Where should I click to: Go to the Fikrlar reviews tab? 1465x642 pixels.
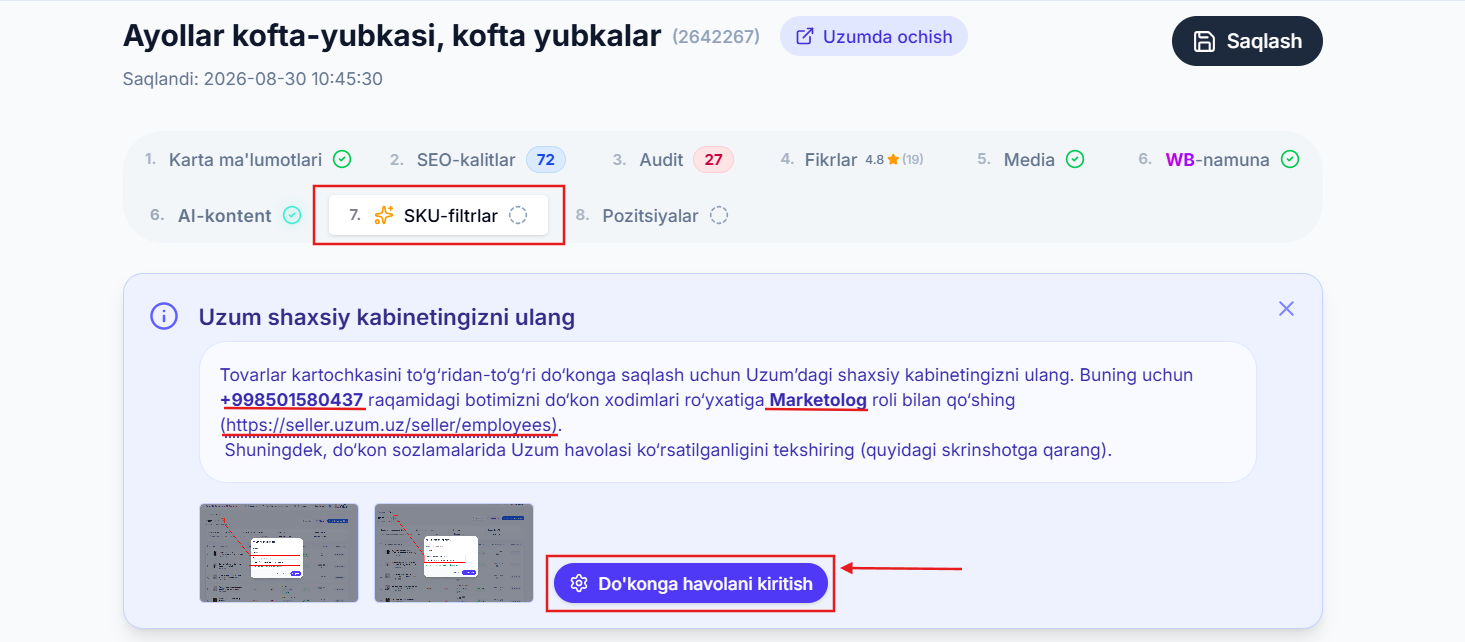851,159
